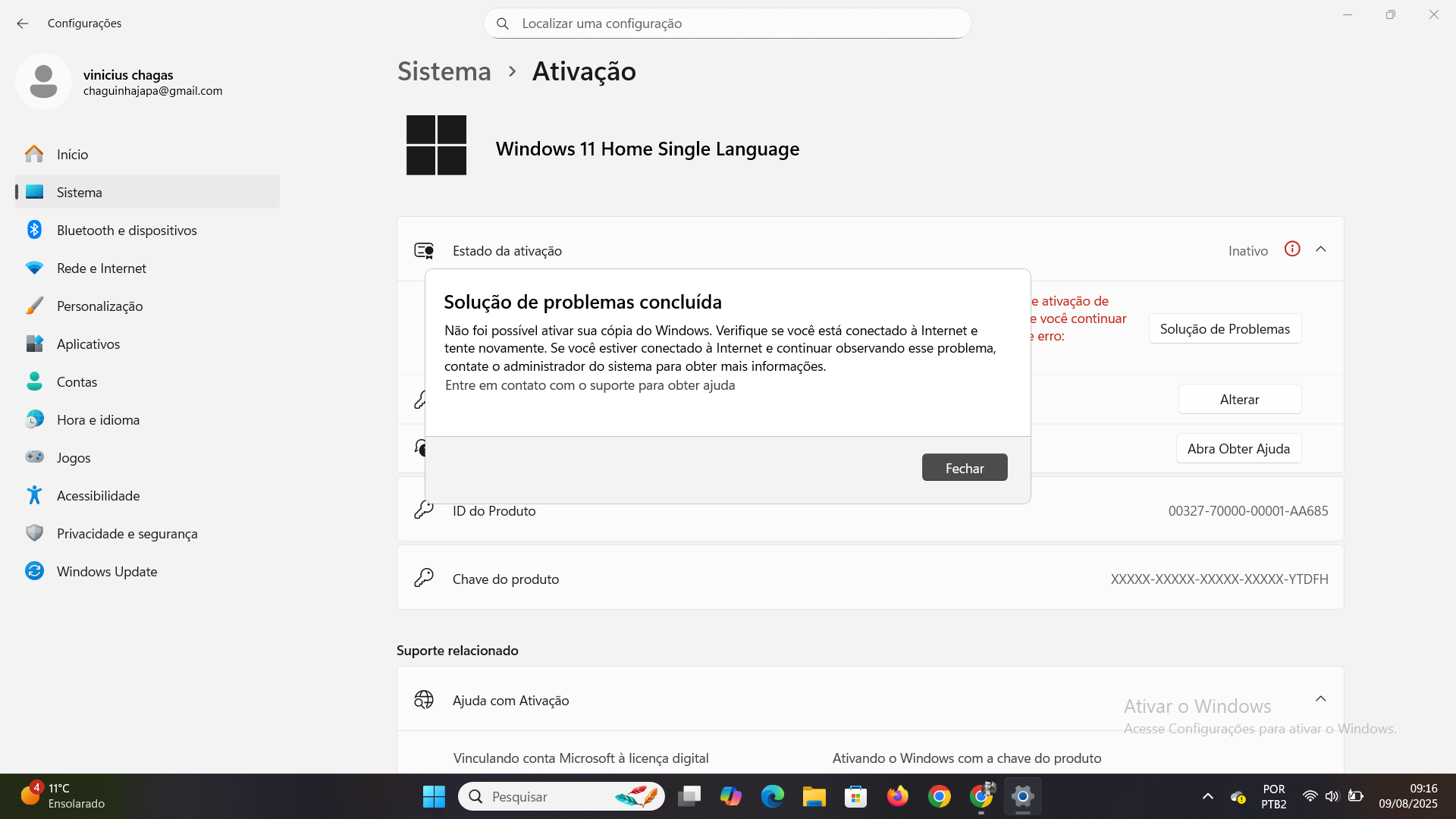Go to Personalização settings
The width and height of the screenshot is (1456, 819).
(x=147, y=306)
